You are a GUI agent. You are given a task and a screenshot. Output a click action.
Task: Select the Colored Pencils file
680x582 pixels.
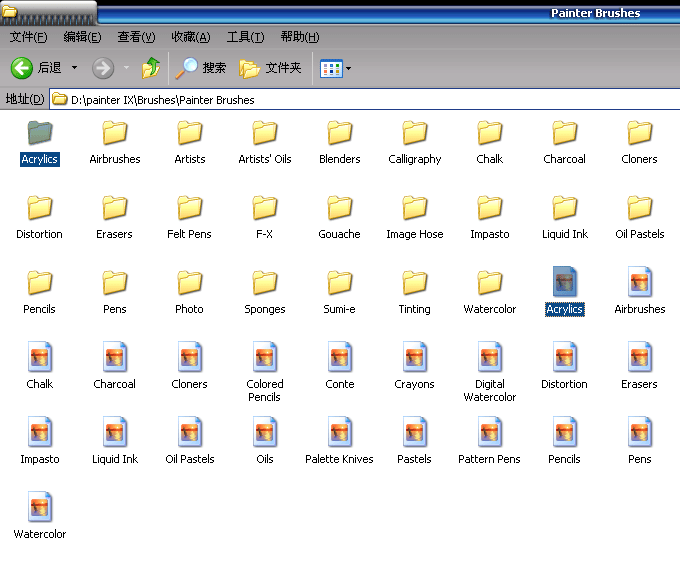pos(265,372)
